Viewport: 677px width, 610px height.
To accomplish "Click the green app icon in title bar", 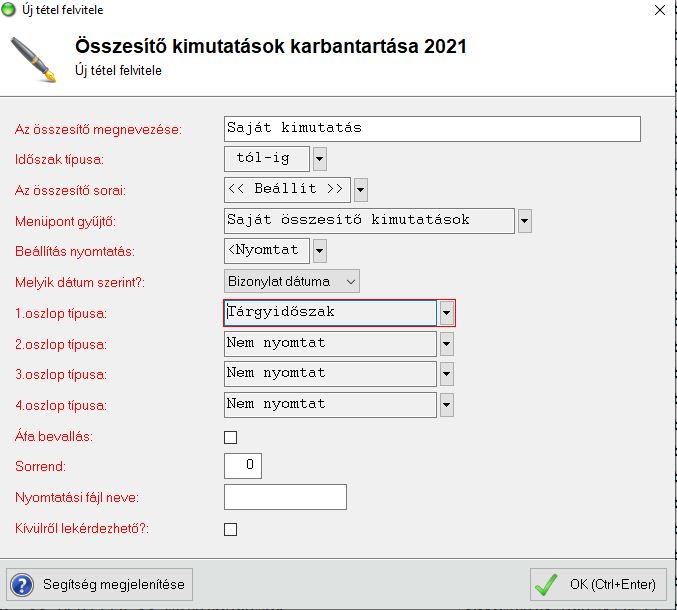I will [9, 10].
